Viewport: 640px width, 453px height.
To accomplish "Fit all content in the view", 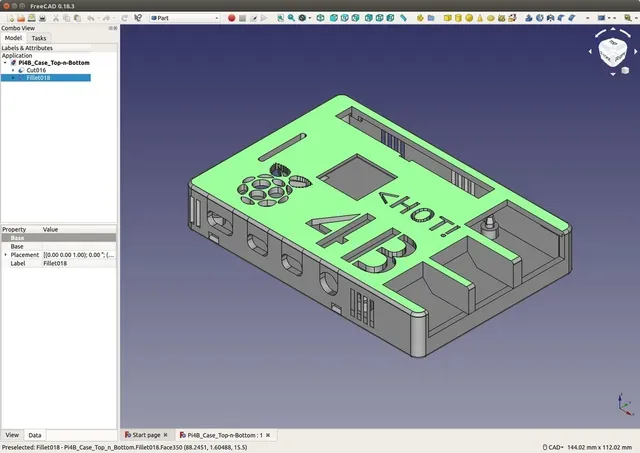I will pyautogui.click(x=280, y=18).
